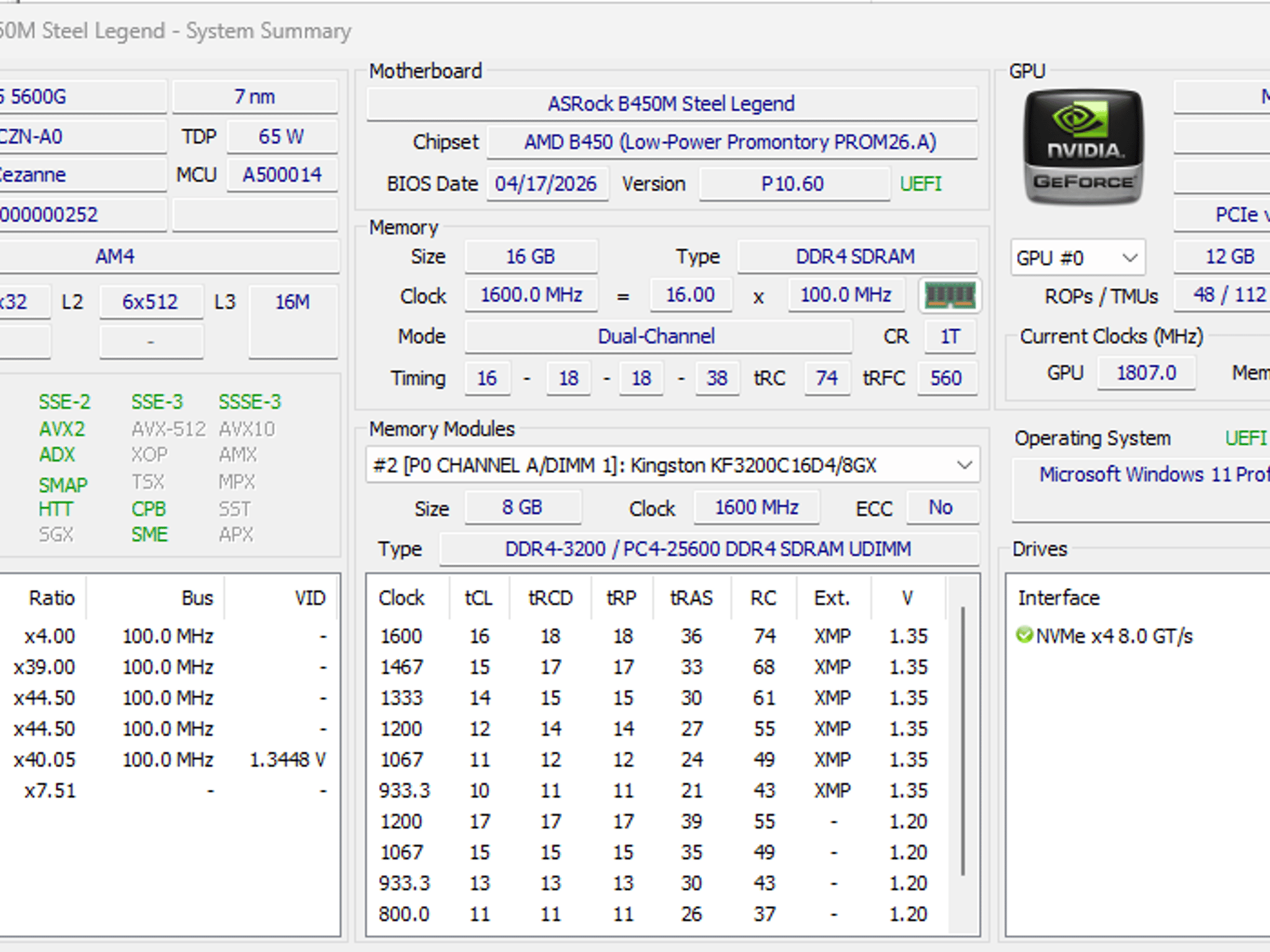
Task: Click the memory multiplier 16.00 field
Action: 690,294
